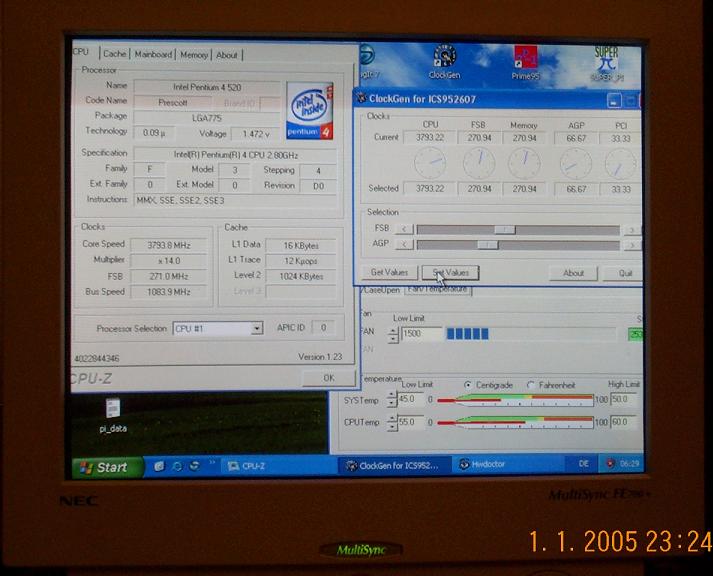Image resolution: width=713 pixels, height=576 pixels.
Task: Click the SYSTemp low limit 45.0 field
Action: click(x=410, y=399)
